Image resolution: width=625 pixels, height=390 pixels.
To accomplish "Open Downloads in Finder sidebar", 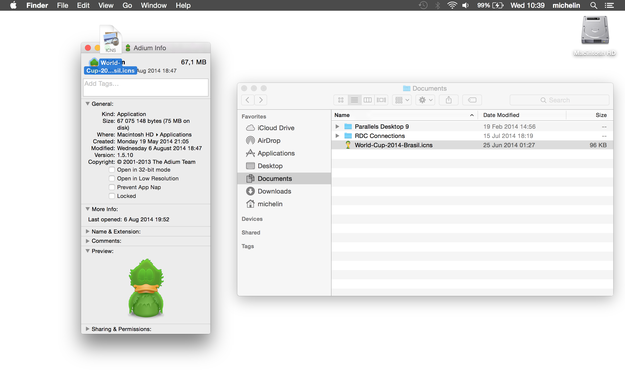I will (274, 191).
